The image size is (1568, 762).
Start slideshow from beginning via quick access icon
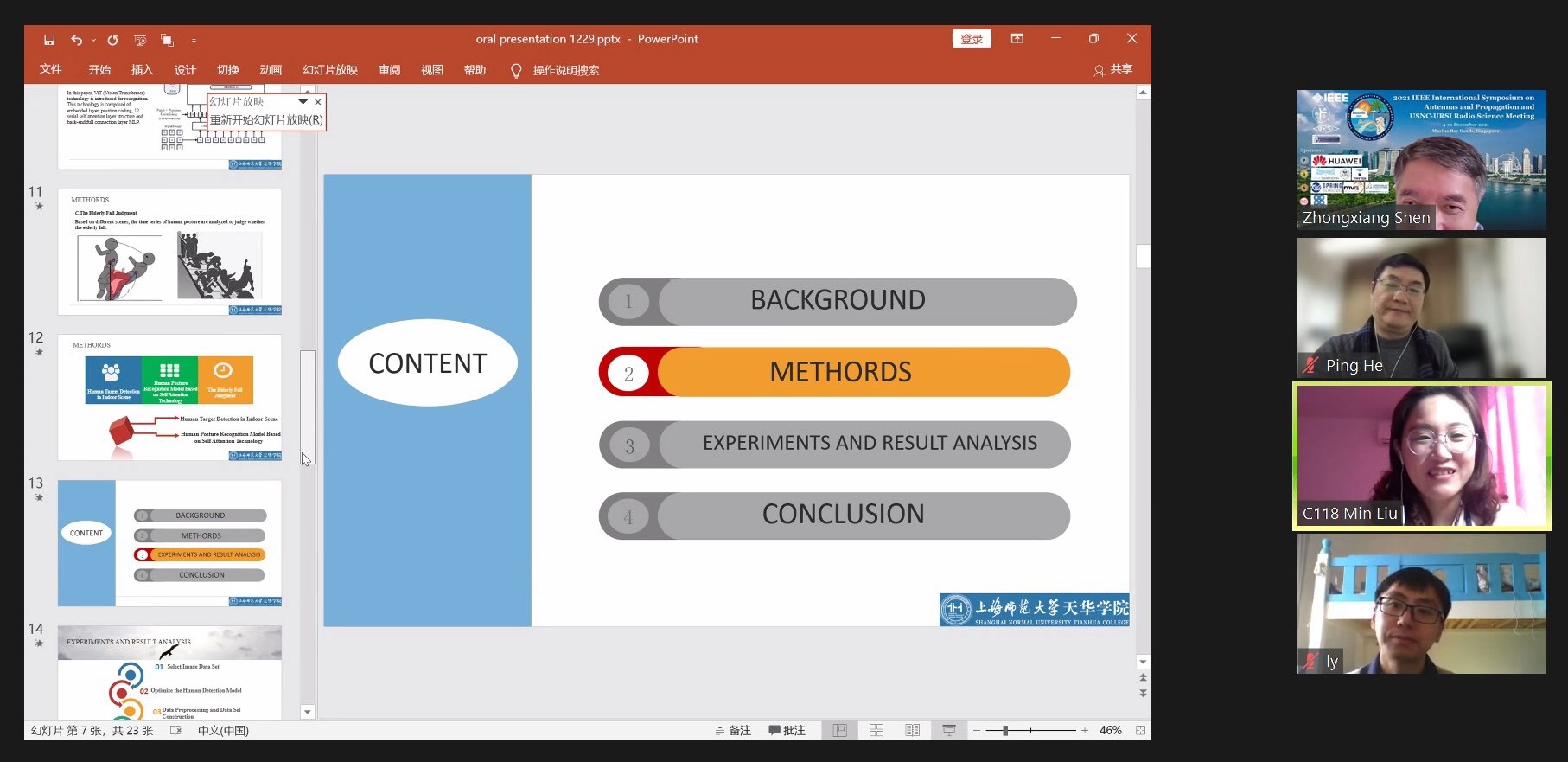[140, 40]
